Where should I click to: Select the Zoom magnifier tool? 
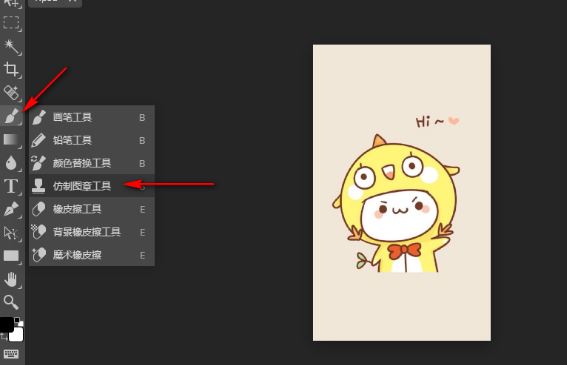click(x=11, y=302)
